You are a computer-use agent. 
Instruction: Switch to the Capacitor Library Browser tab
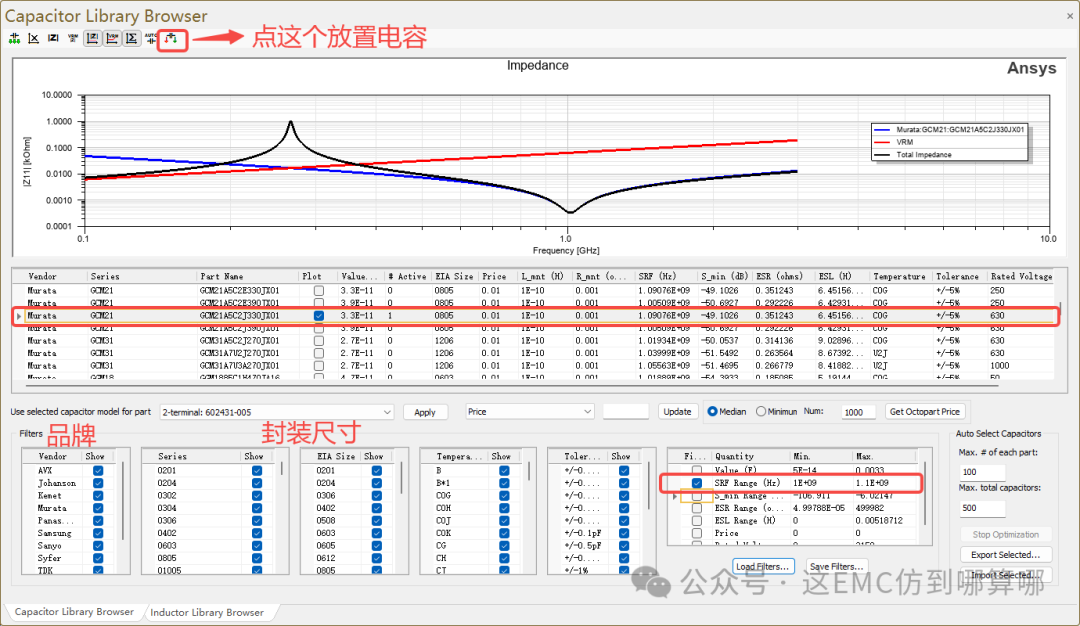[x=74, y=612]
